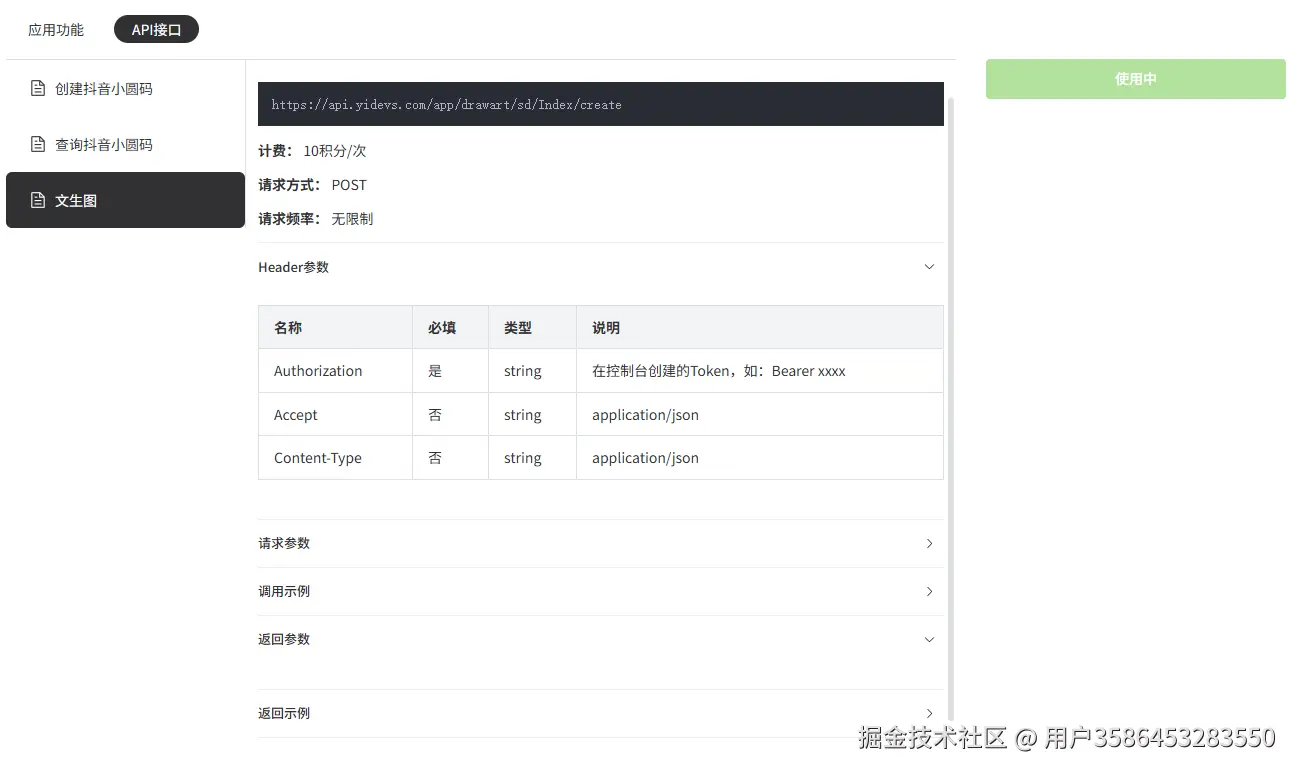Select the 文生图 API entry
This screenshot has height=773, width=1297.
125,200
